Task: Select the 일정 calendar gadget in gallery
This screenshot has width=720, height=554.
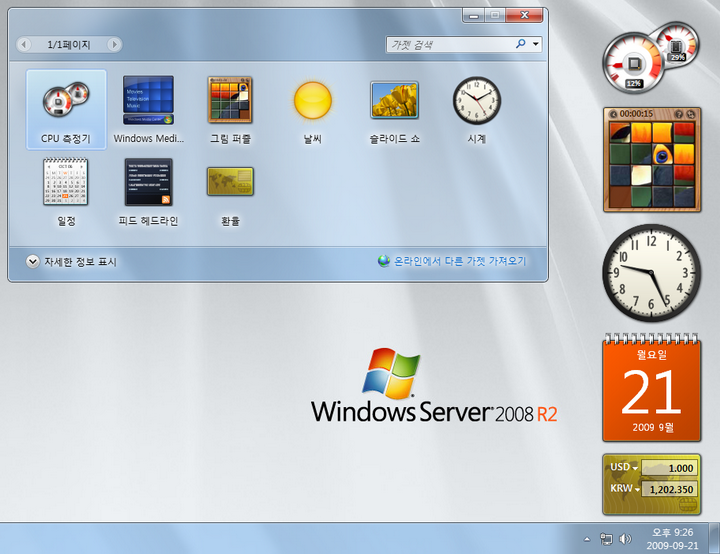Action: coord(66,181)
